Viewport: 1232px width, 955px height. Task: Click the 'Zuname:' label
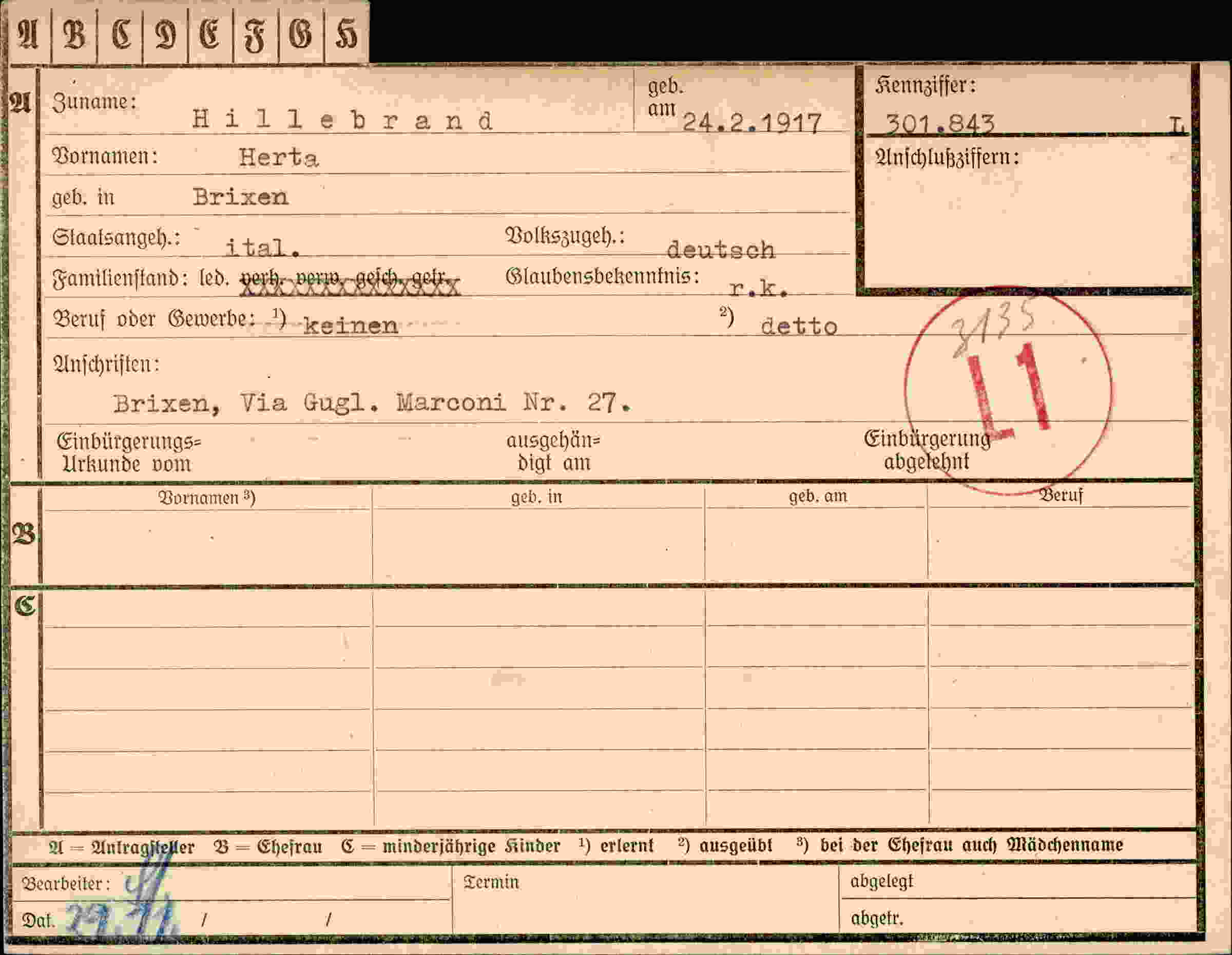[x=94, y=103]
